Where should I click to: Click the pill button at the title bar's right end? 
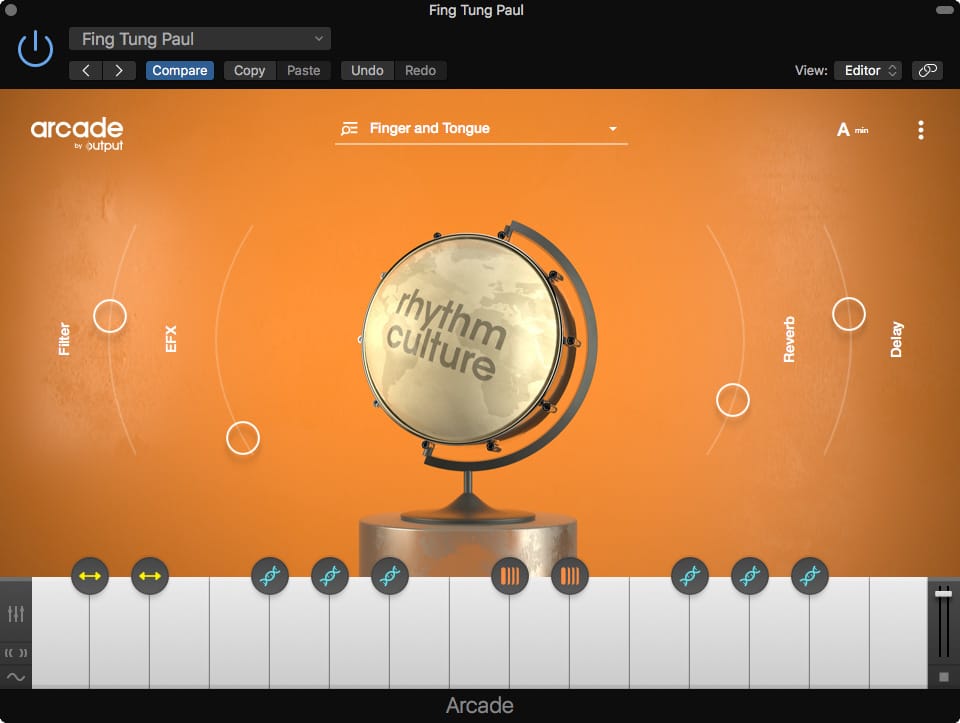coord(945,10)
